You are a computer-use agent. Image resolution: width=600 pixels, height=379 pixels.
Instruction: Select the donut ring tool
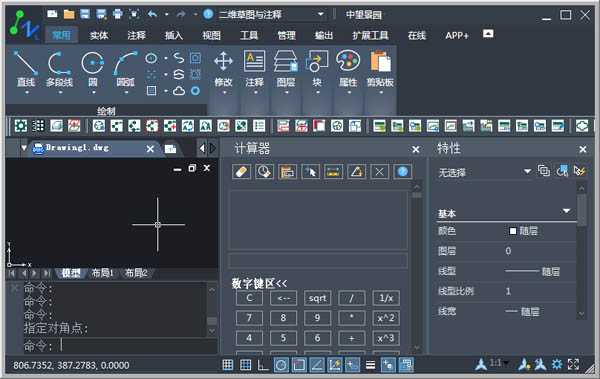(x=196, y=91)
